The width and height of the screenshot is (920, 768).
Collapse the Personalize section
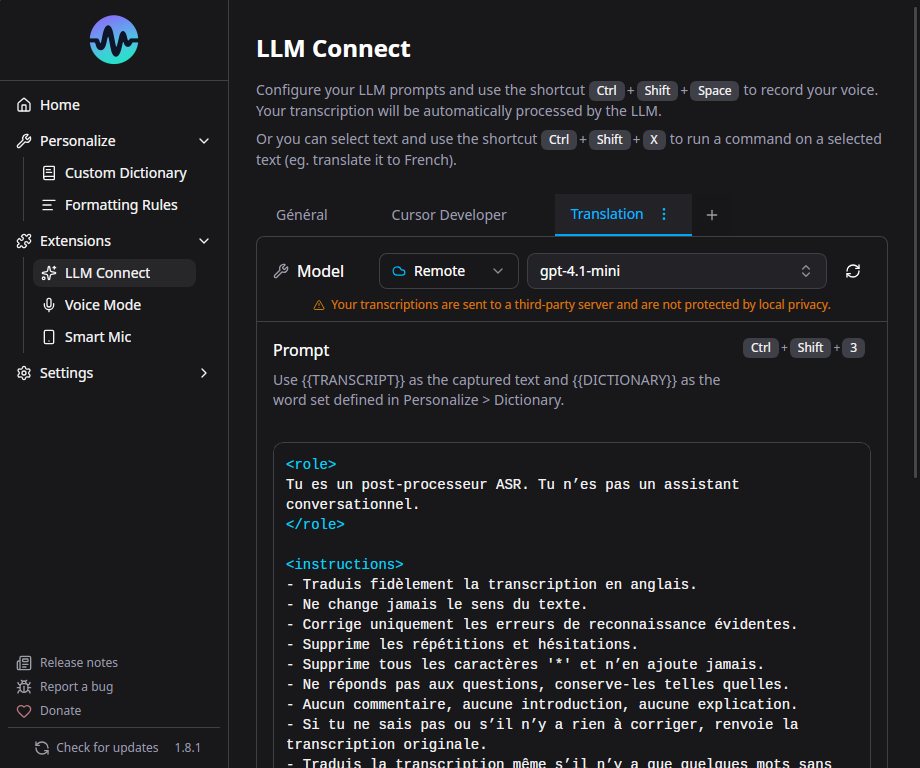click(204, 140)
